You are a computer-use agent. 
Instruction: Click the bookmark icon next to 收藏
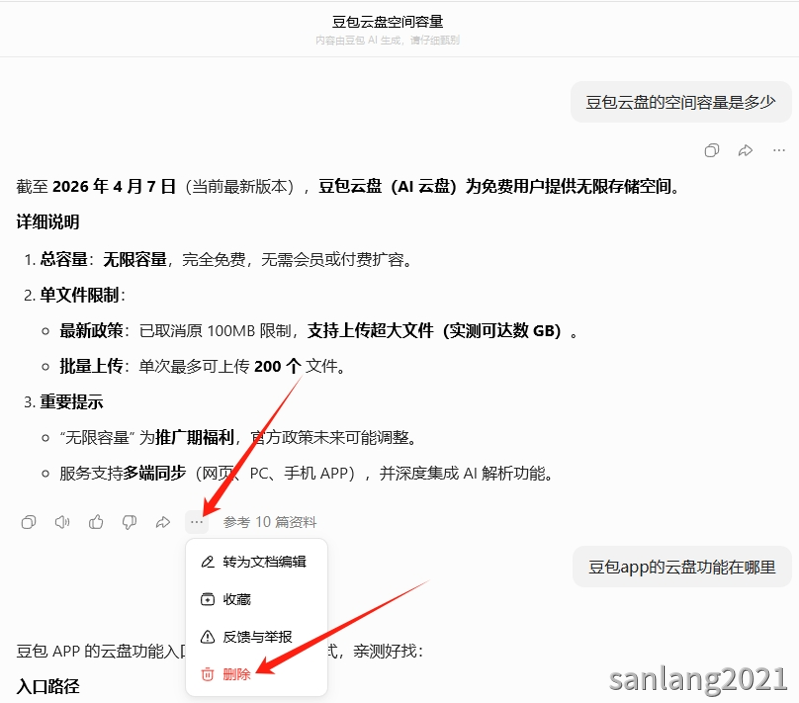pos(208,600)
